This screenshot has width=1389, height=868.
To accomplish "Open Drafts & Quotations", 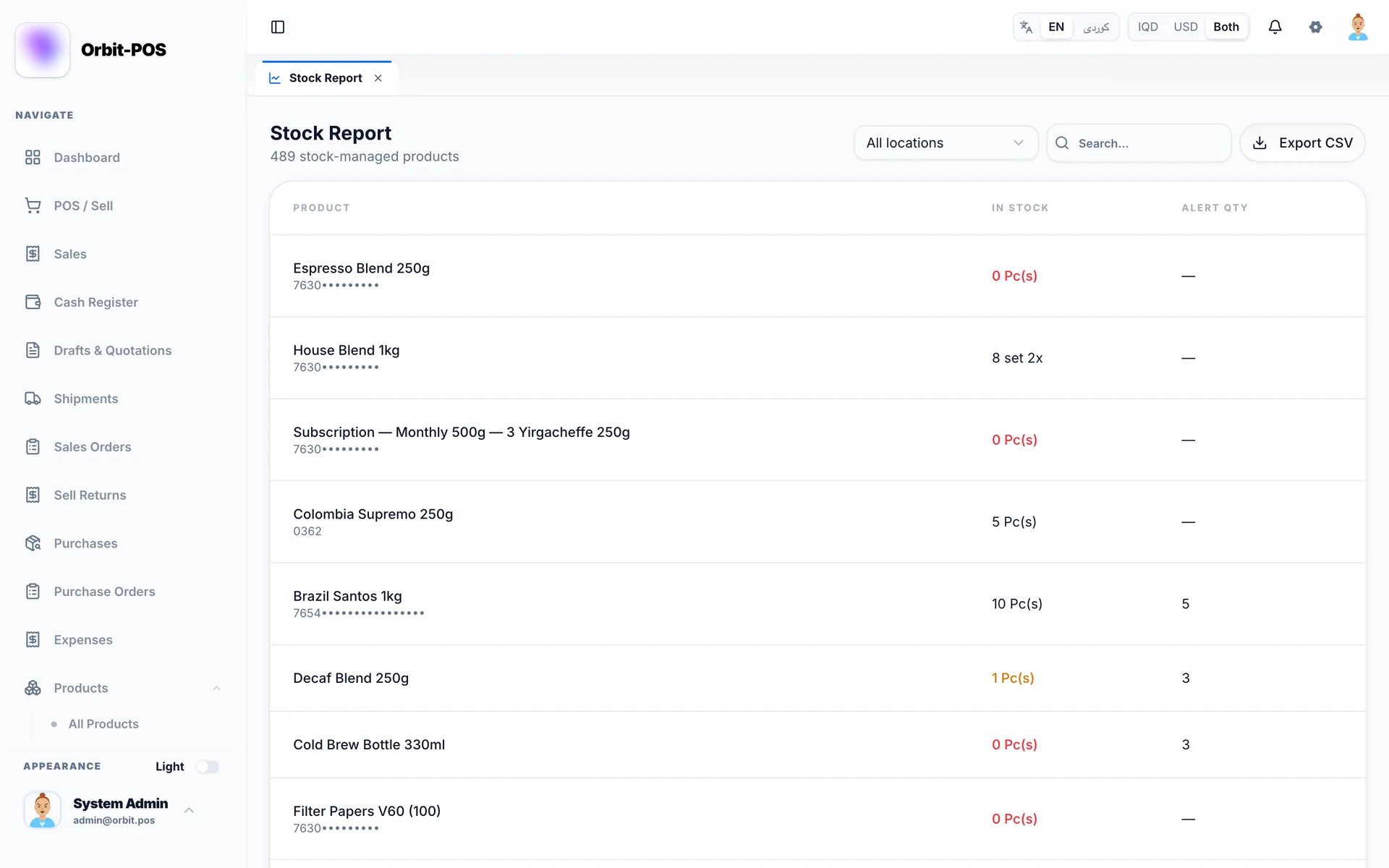I will [x=113, y=350].
